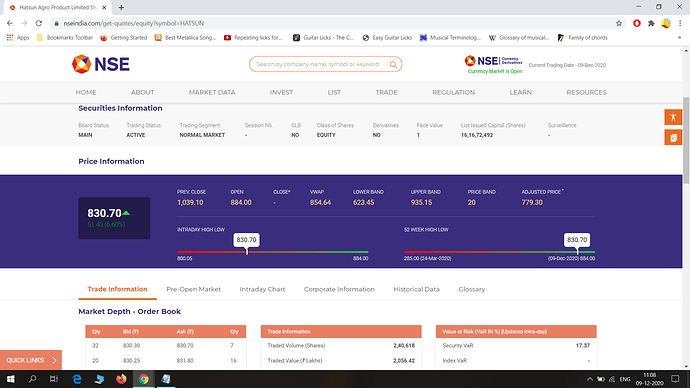Open the Bookmarks Toolbar folder
Screen dimensions: 690x388
tap(65, 38)
